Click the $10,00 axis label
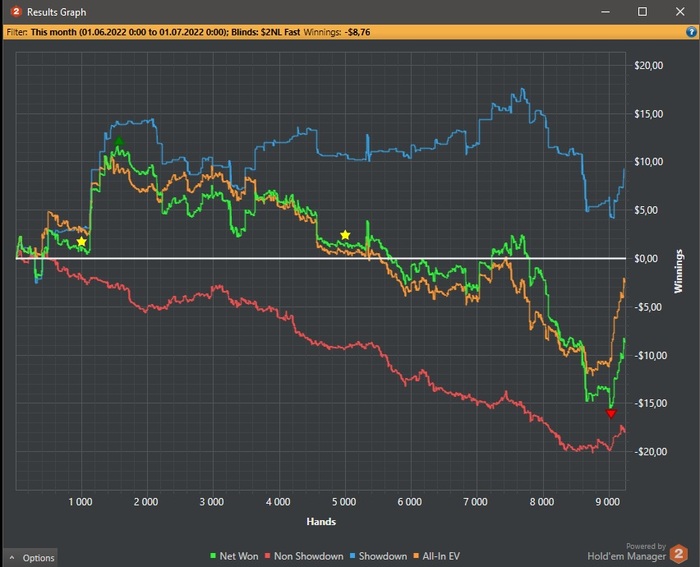This screenshot has width=700, height=567. (x=649, y=162)
